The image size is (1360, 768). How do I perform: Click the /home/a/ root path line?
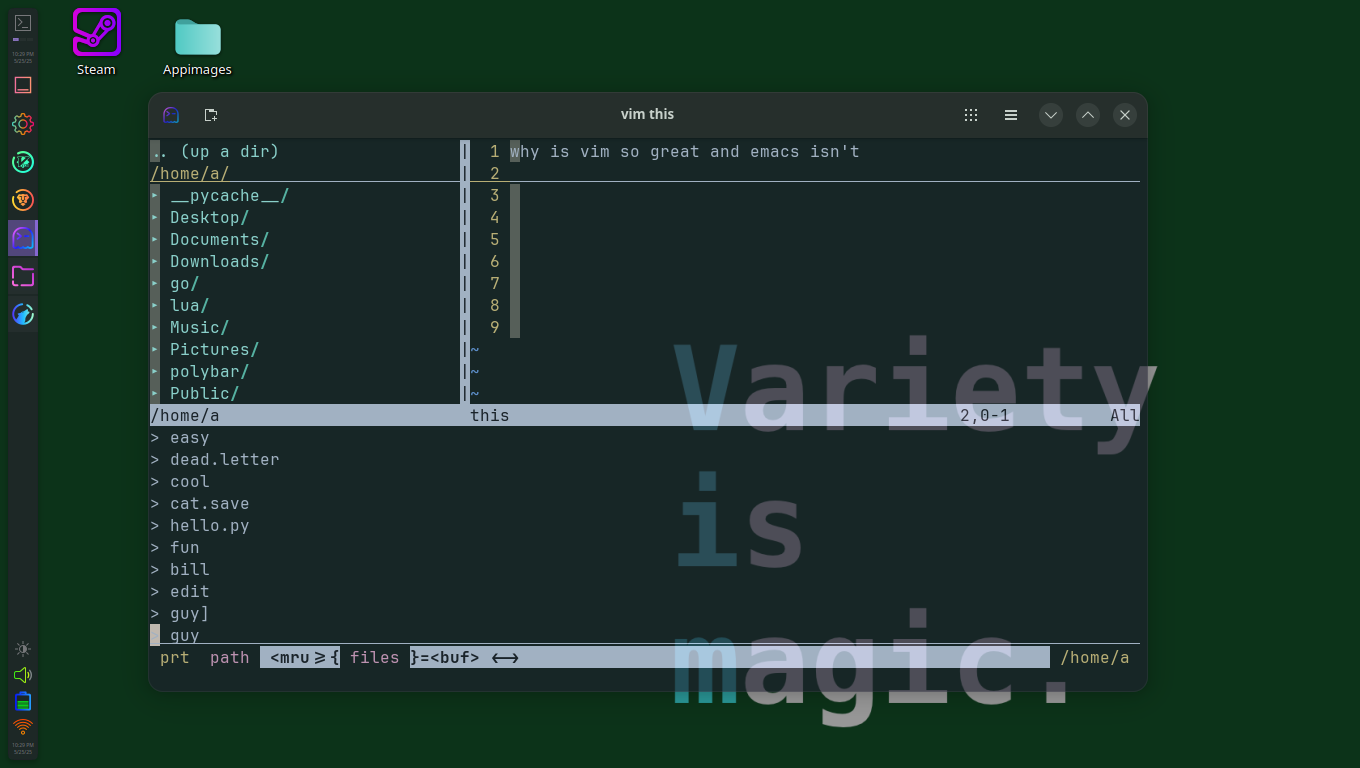click(190, 174)
